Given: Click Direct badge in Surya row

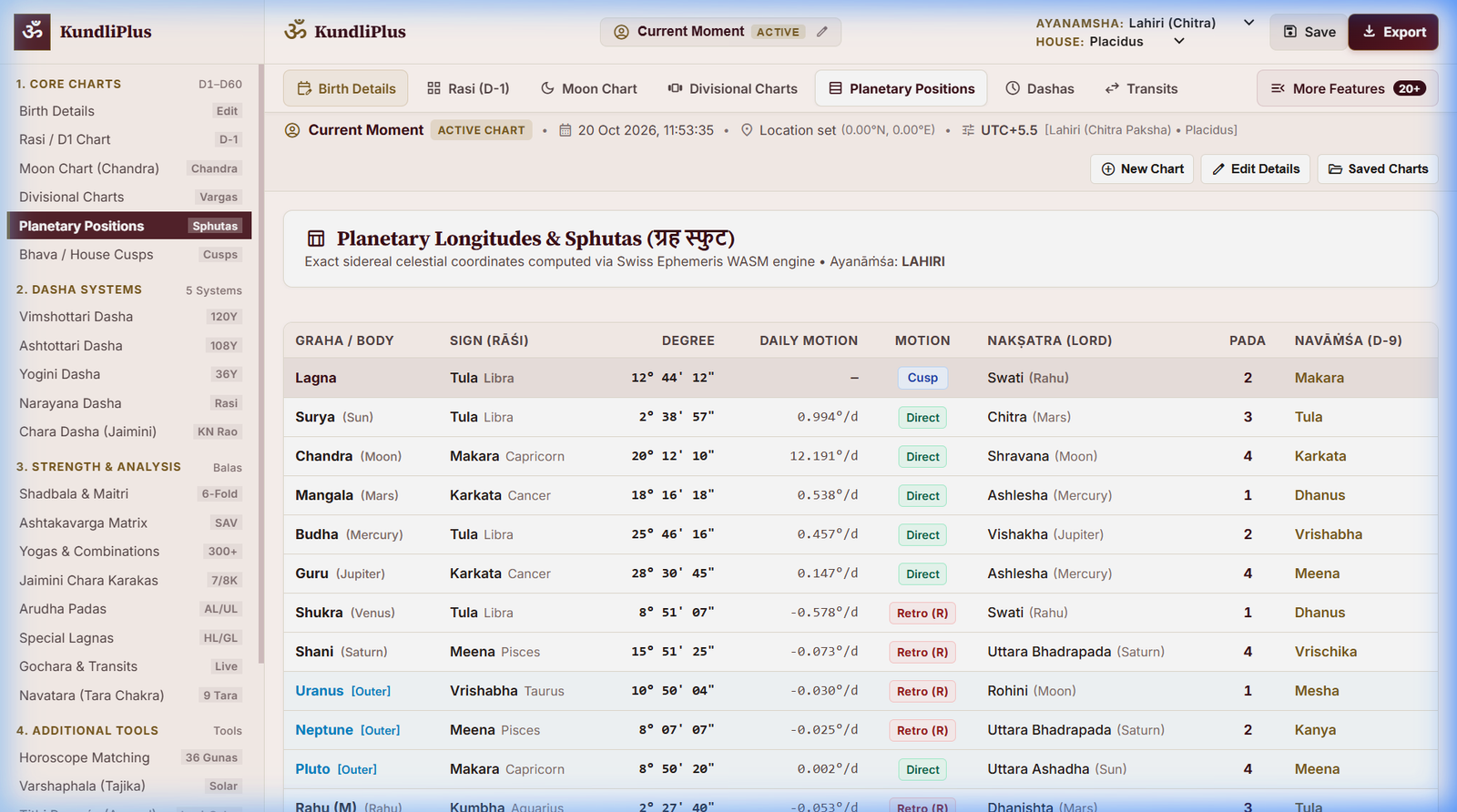Looking at the screenshot, I should click(x=922, y=418).
